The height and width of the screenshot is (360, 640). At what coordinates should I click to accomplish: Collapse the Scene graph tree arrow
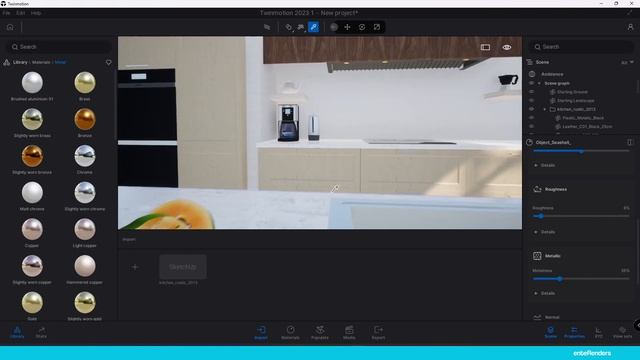[x=539, y=83]
